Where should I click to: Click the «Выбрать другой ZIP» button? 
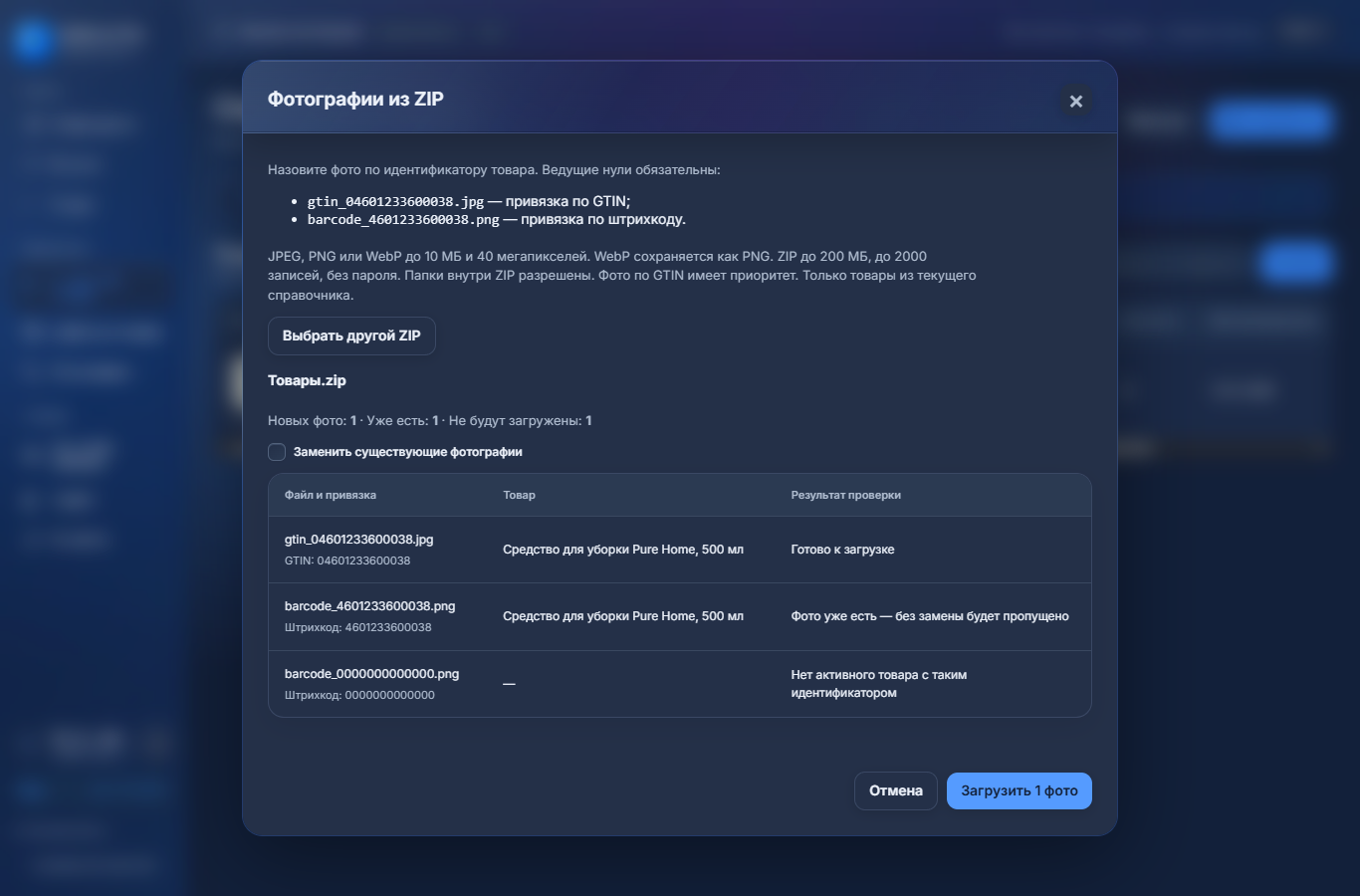coord(351,336)
